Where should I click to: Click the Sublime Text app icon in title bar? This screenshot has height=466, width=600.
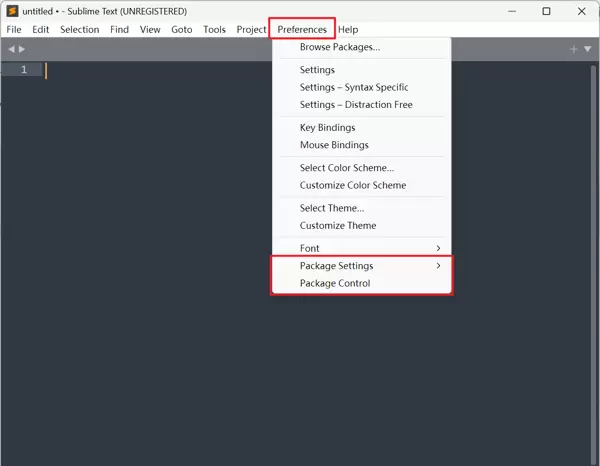tap(12, 11)
